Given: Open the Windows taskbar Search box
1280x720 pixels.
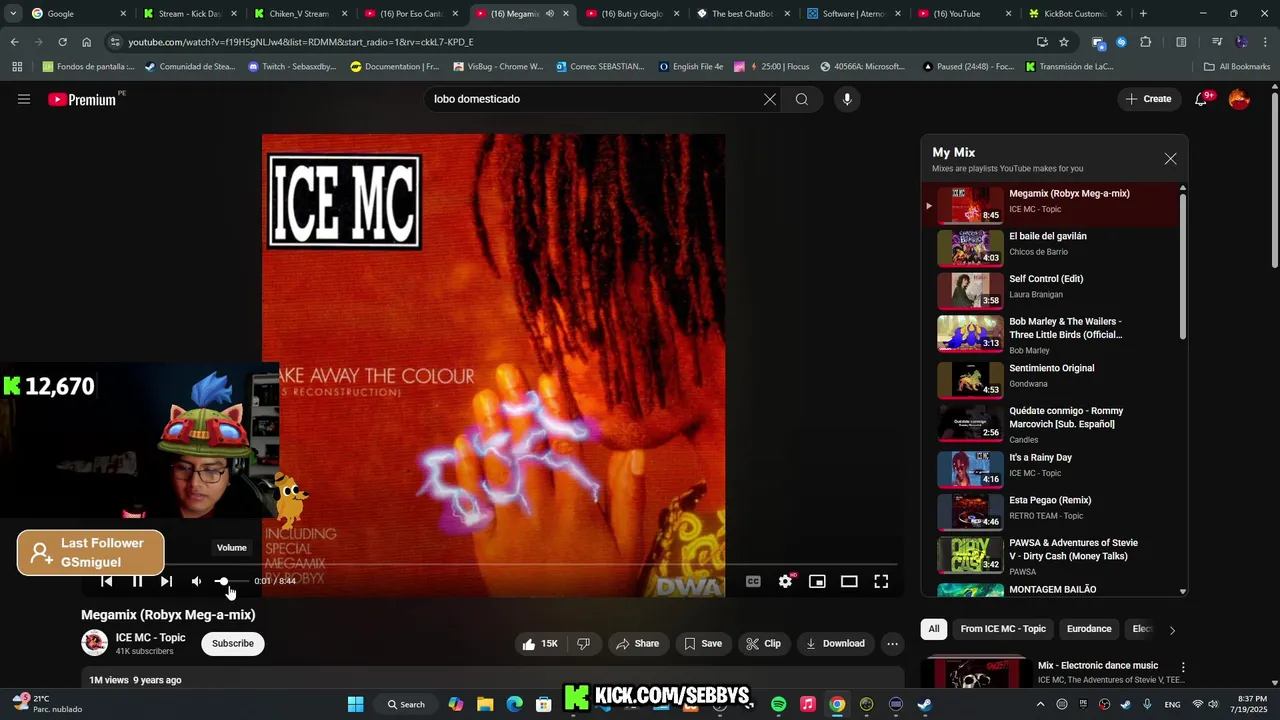Looking at the screenshot, I should [x=406, y=704].
